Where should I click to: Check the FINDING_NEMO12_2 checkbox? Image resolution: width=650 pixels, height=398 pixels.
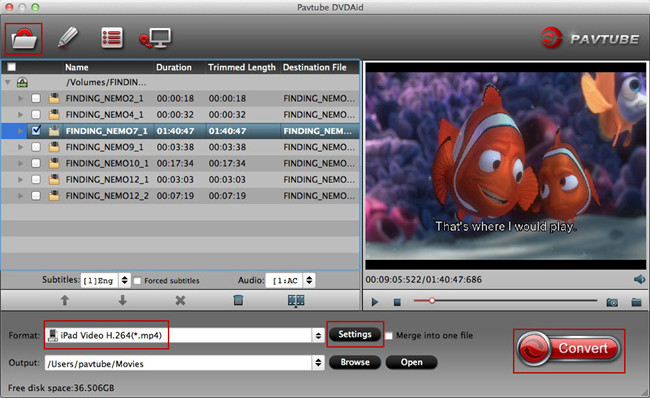[36, 196]
